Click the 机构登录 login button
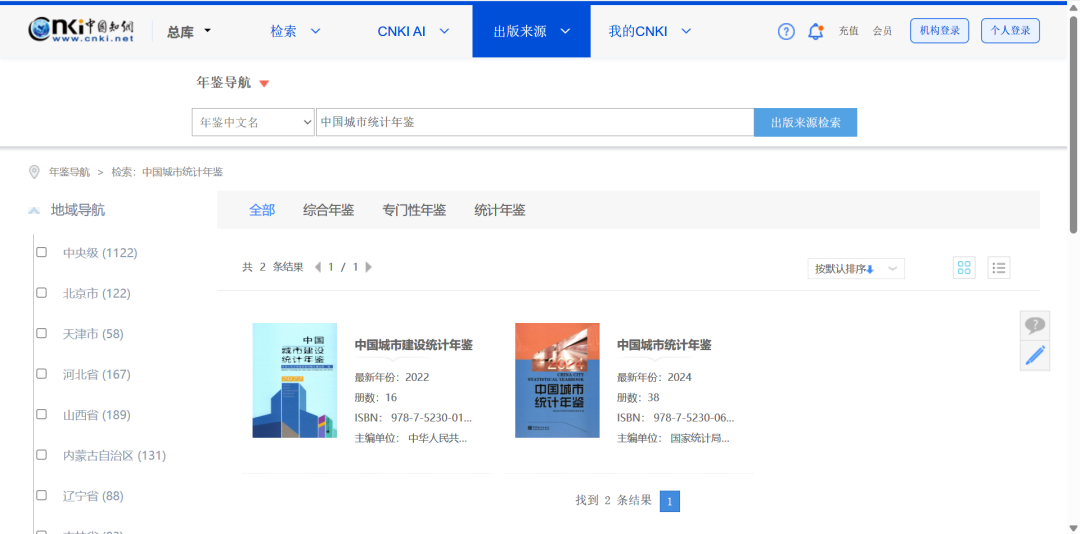 (x=939, y=31)
